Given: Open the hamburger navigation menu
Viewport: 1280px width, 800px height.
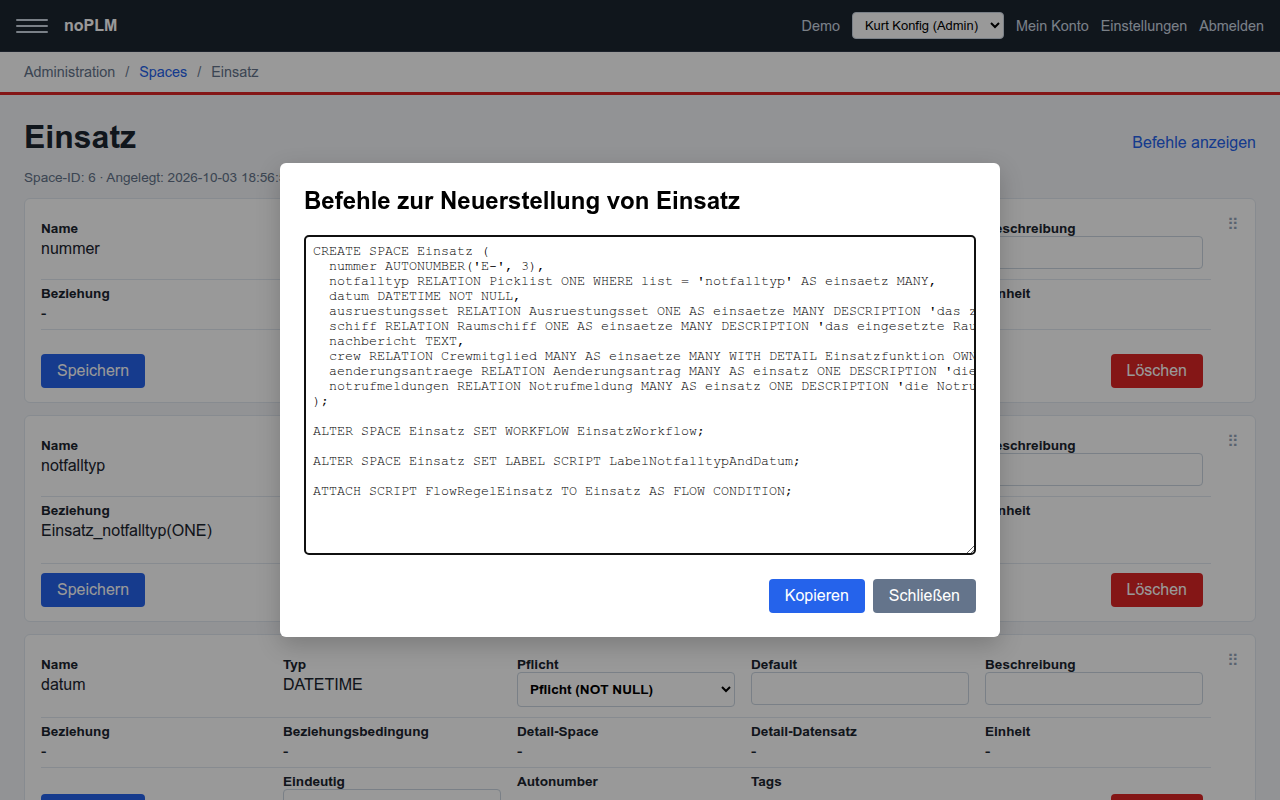Looking at the screenshot, I should click(32, 26).
